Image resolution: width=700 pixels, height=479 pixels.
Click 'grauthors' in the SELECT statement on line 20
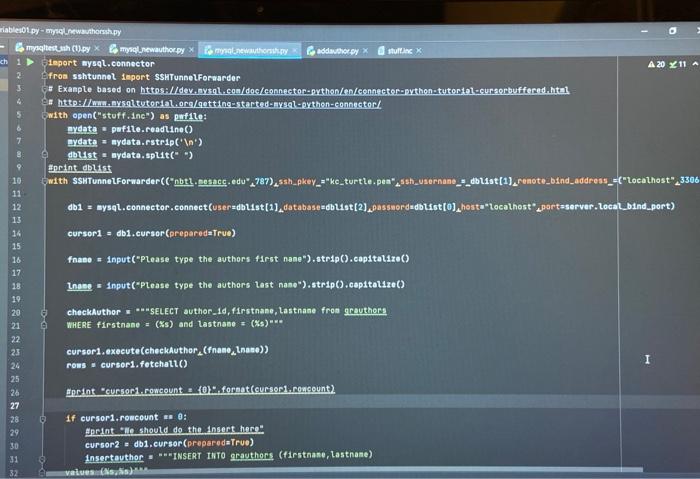point(365,310)
